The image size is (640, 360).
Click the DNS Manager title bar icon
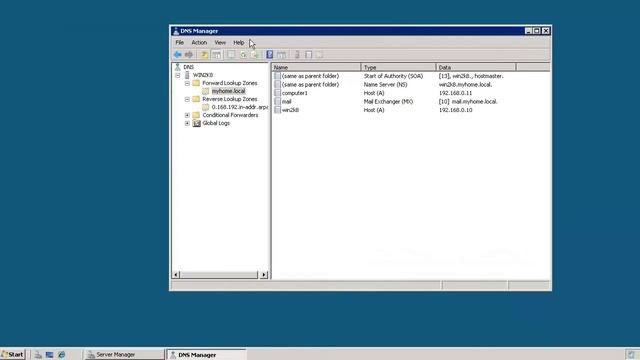pyautogui.click(x=176, y=31)
